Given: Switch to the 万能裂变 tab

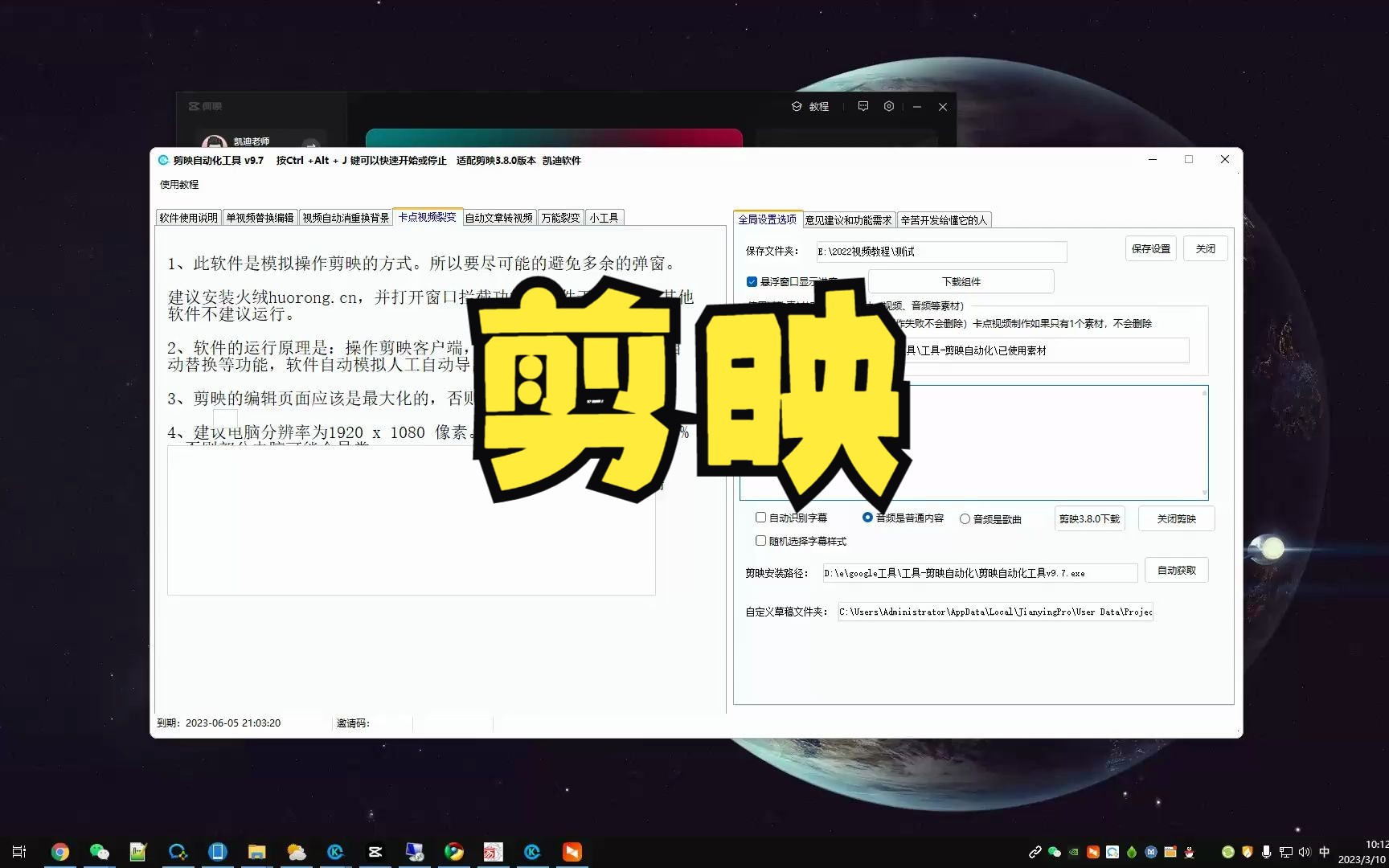Looking at the screenshot, I should [560, 218].
